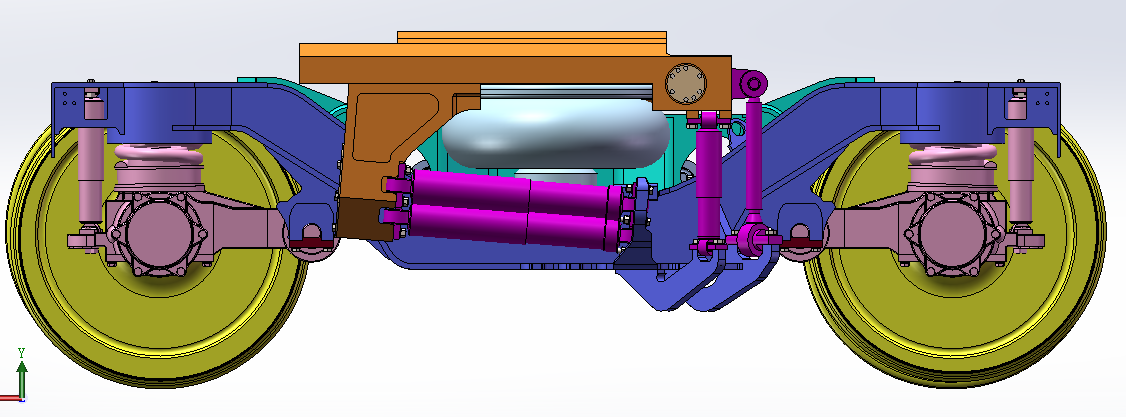Image resolution: width=1126 pixels, height=417 pixels.
Task: Select the round bolted cover on orange bolster
Action: pos(685,83)
